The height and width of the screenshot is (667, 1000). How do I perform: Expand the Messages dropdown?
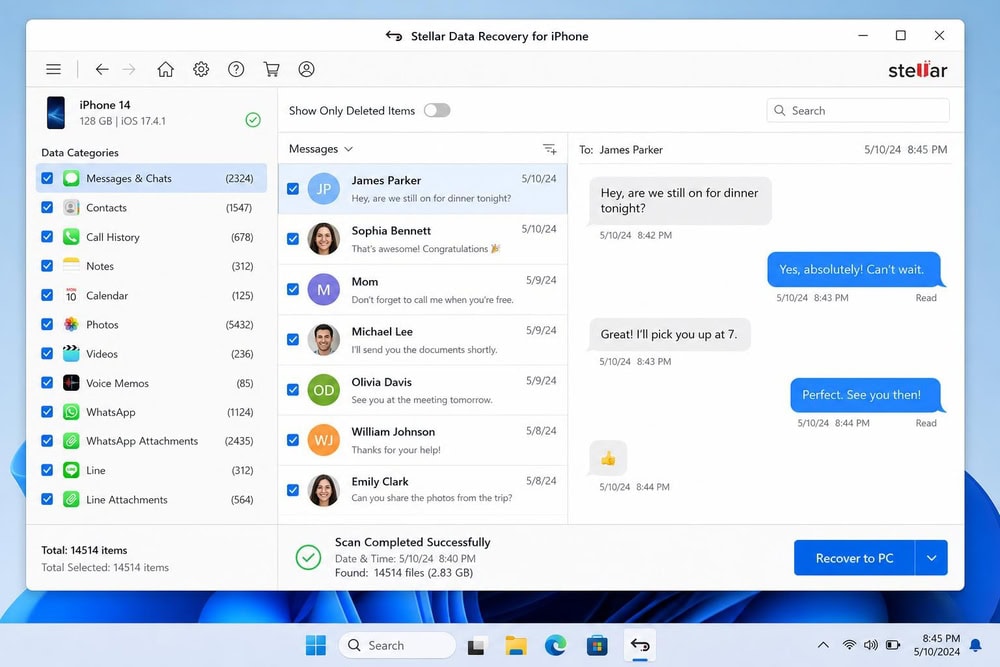pyautogui.click(x=321, y=149)
